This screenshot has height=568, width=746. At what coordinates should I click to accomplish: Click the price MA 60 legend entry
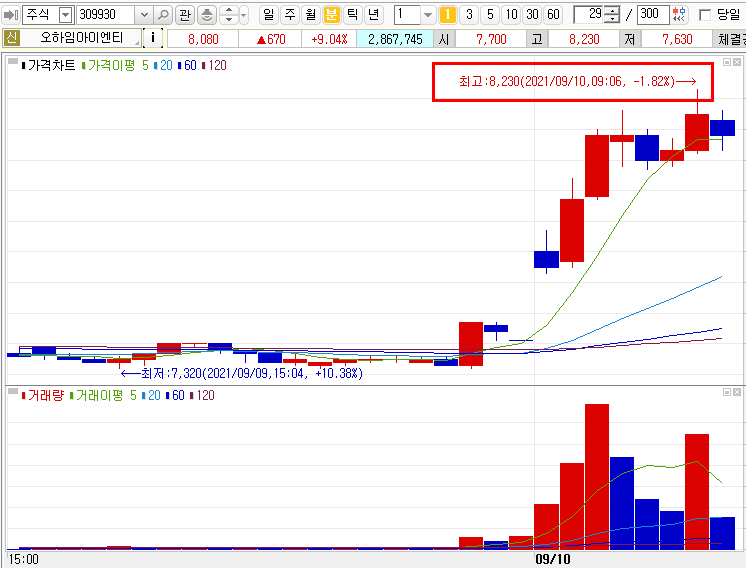[x=187, y=65]
